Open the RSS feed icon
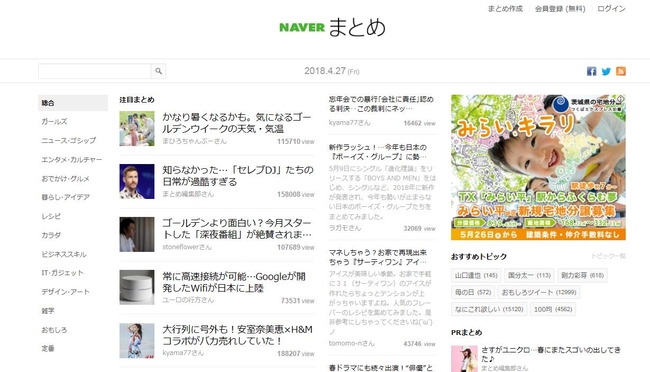 tap(621, 71)
